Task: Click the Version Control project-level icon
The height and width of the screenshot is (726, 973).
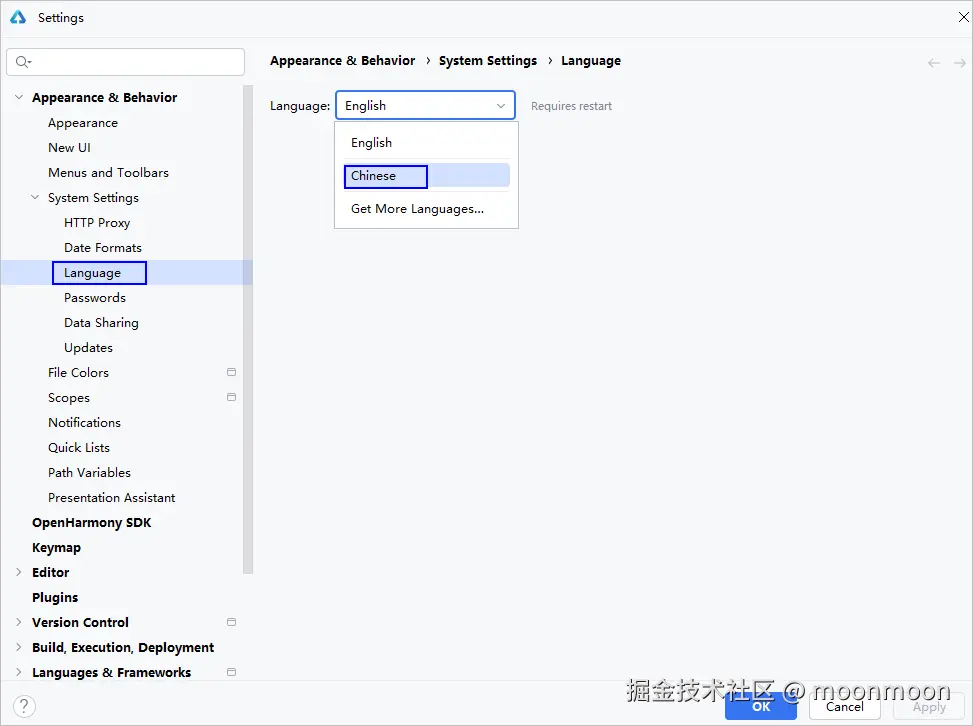Action: pos(231,622)
